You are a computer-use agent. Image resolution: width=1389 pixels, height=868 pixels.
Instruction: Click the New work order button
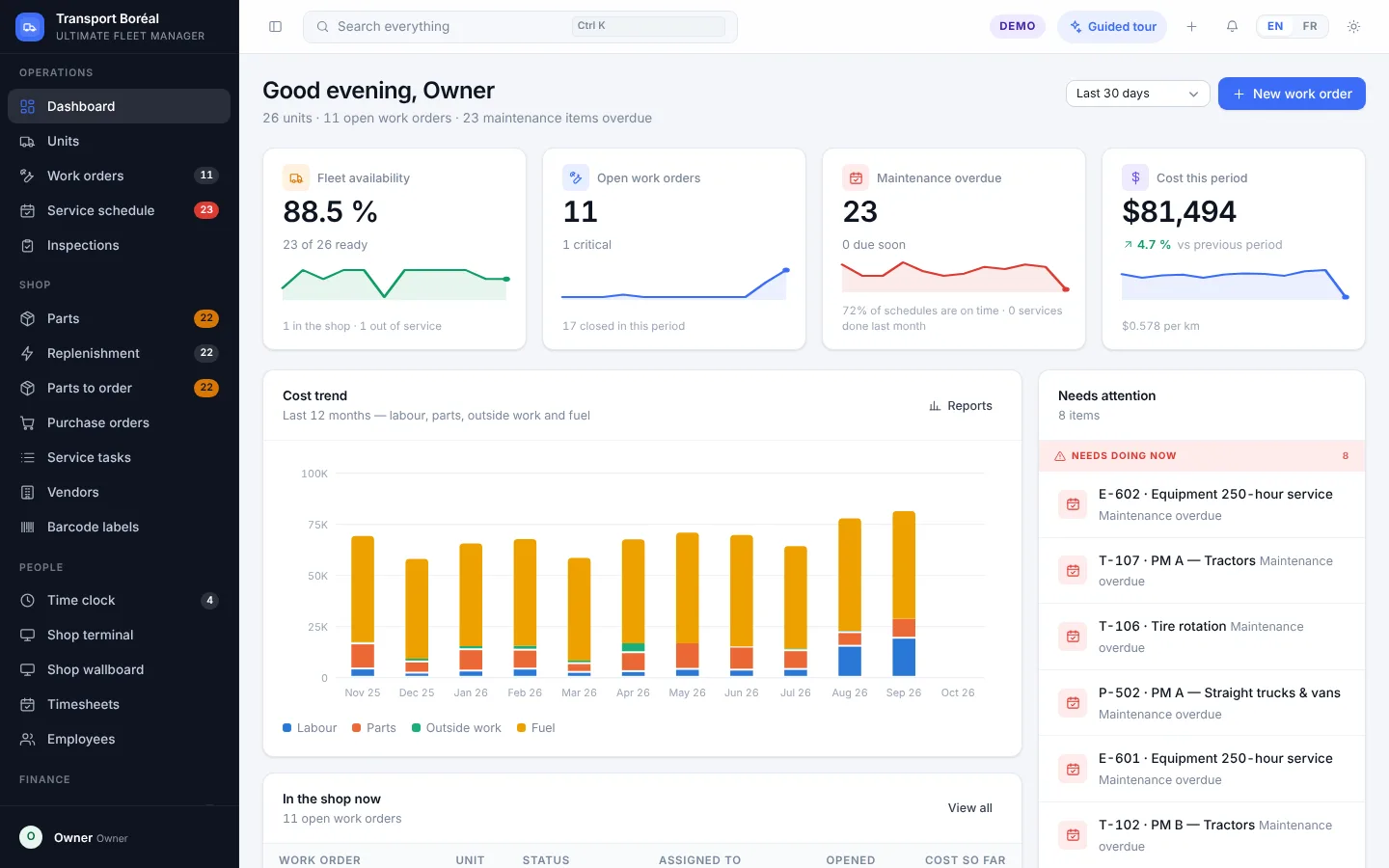click(1292, 94)
